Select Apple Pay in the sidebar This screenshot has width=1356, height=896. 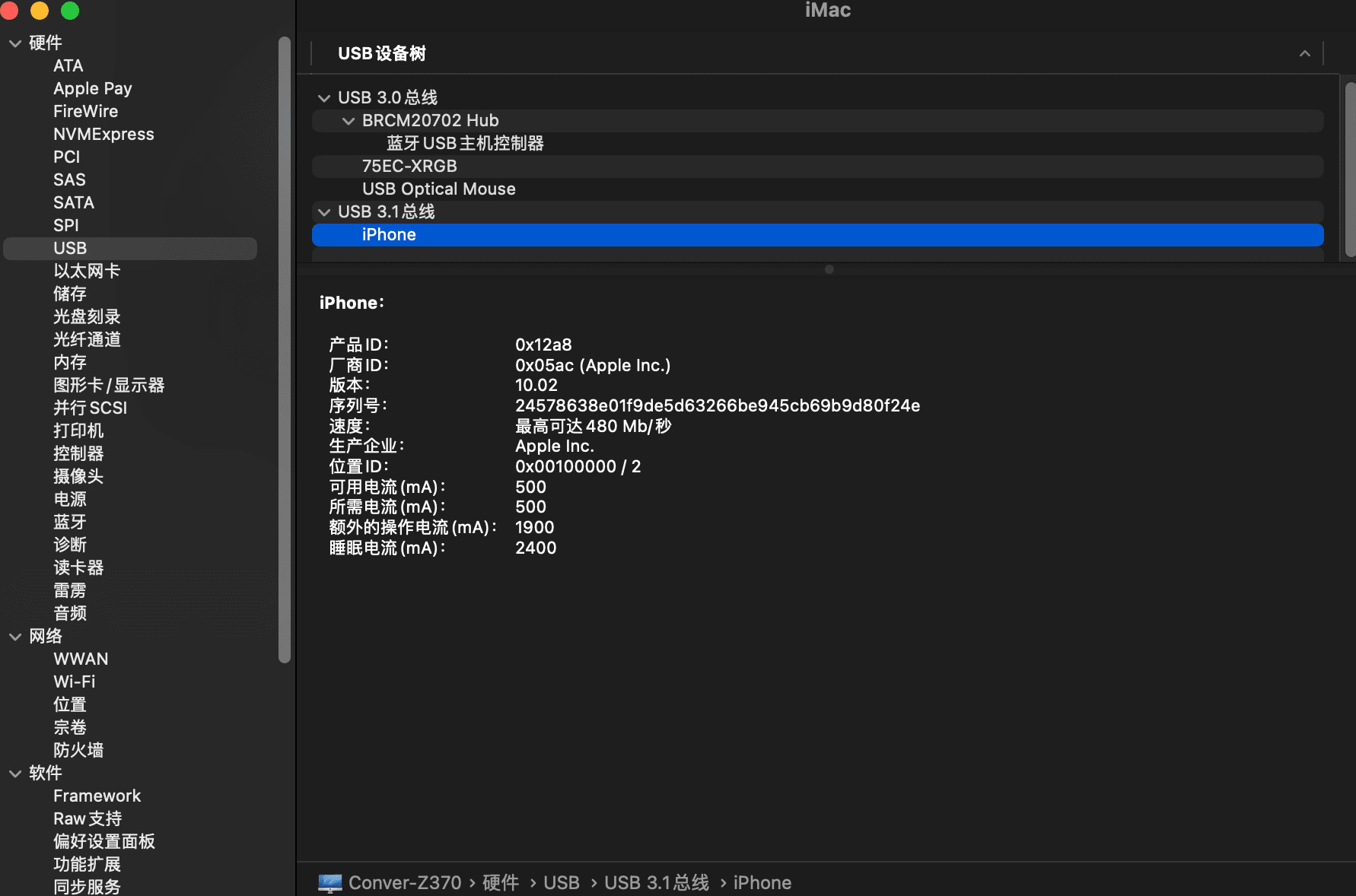pyautogui.click(x=93, y=89)
